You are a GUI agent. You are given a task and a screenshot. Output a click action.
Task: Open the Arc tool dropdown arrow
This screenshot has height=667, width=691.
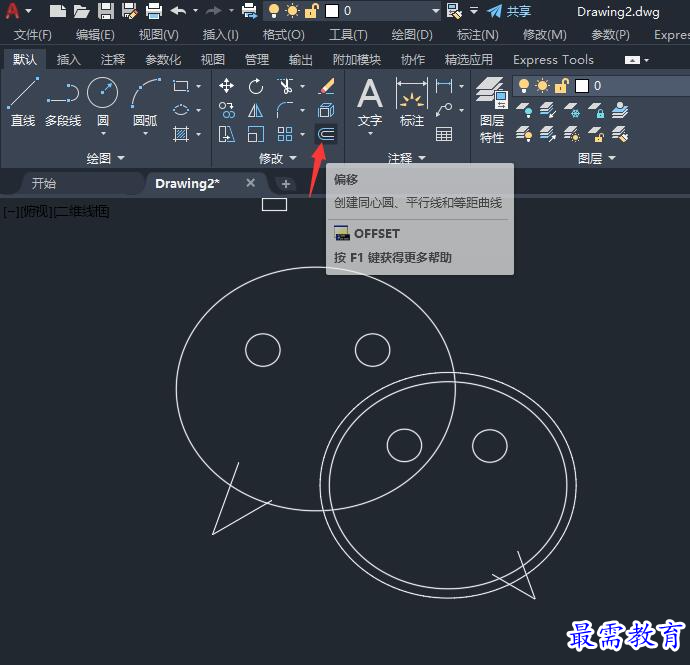click(x=145, y=133)
